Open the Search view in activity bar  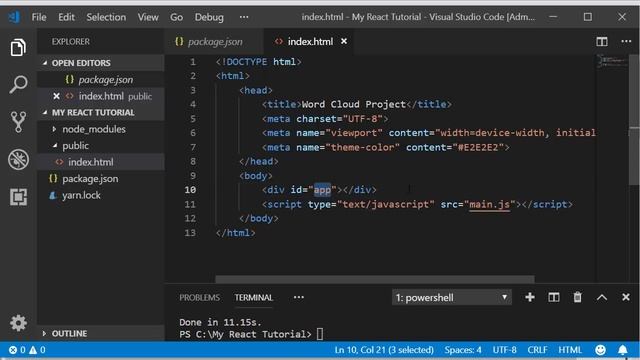point(18,84)
